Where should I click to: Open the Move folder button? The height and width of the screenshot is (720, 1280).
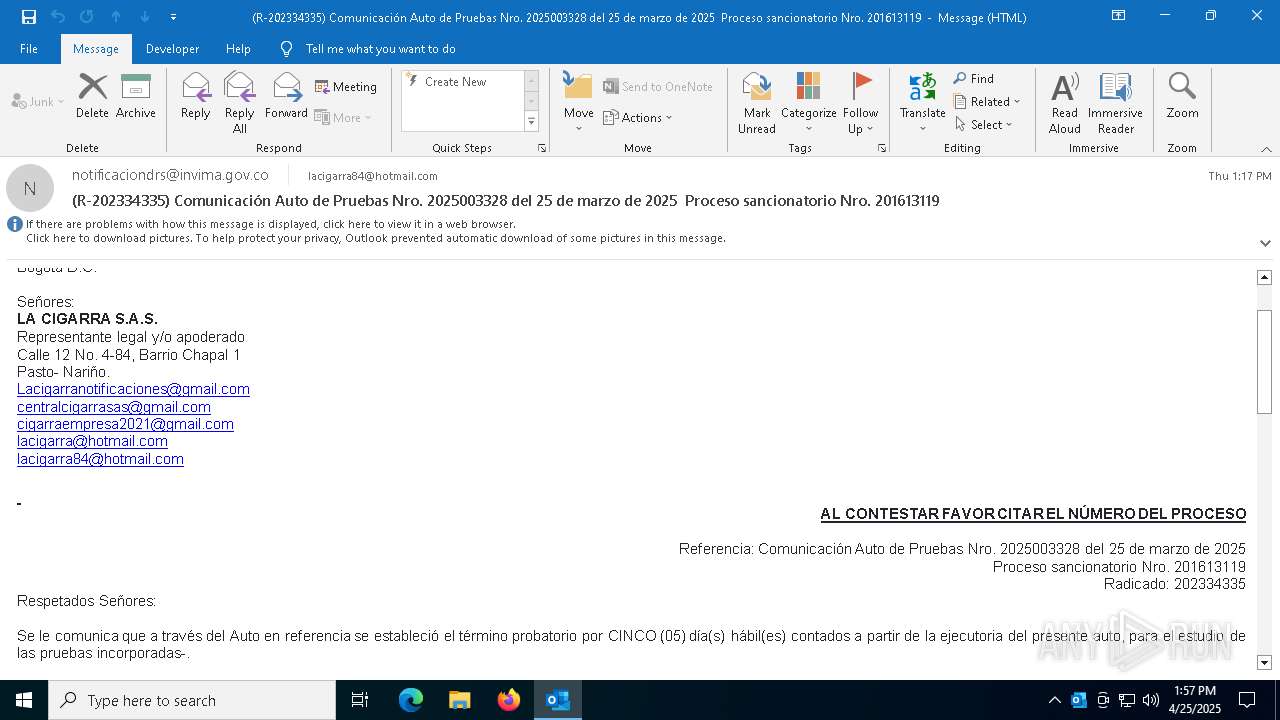pyautogui.click(x=578, y=102)
